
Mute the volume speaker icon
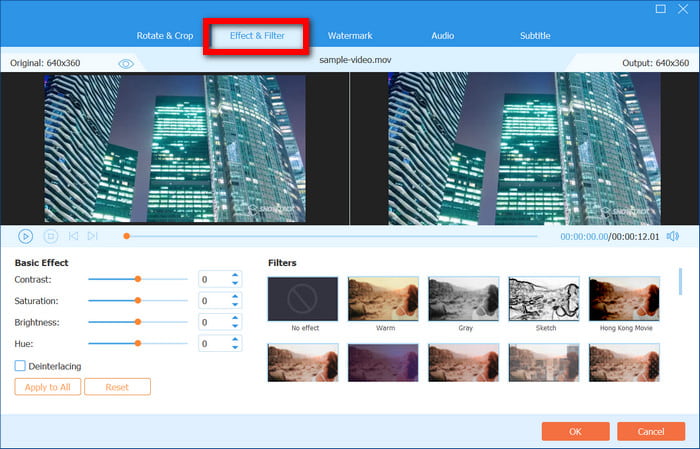point(672,236)
